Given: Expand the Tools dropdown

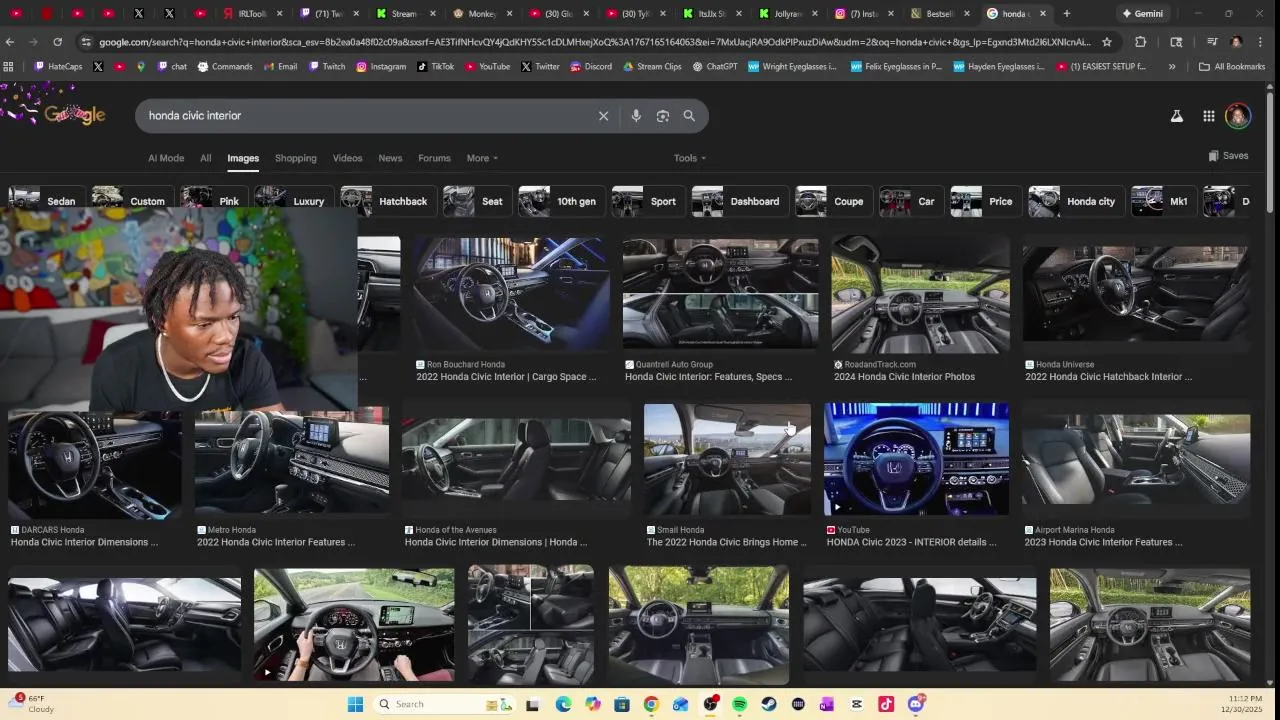Looking at the screenshot, I should [x=689, y=158].
